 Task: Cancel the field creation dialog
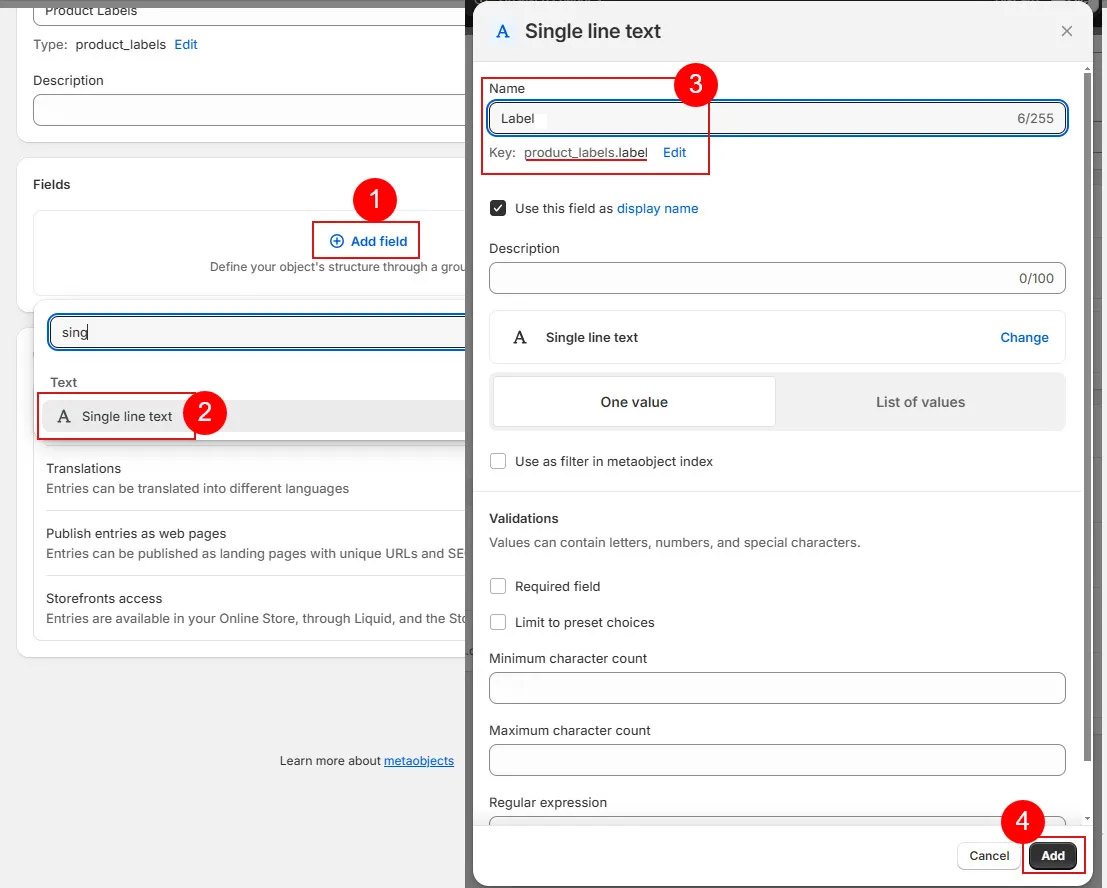(x=989, y=856)
